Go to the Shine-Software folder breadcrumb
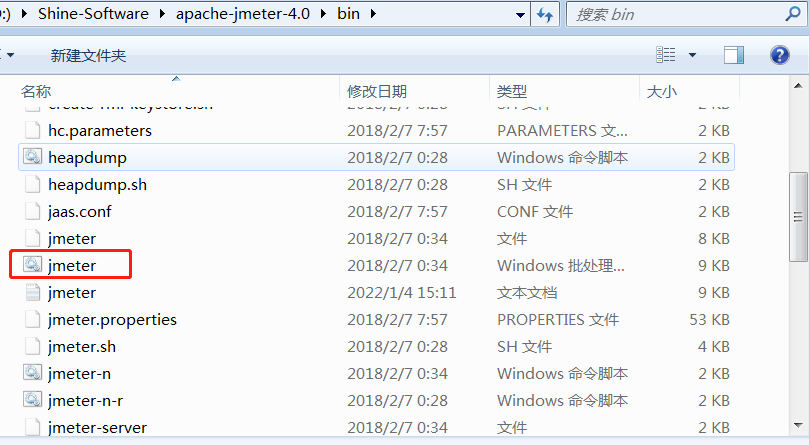 93,14
